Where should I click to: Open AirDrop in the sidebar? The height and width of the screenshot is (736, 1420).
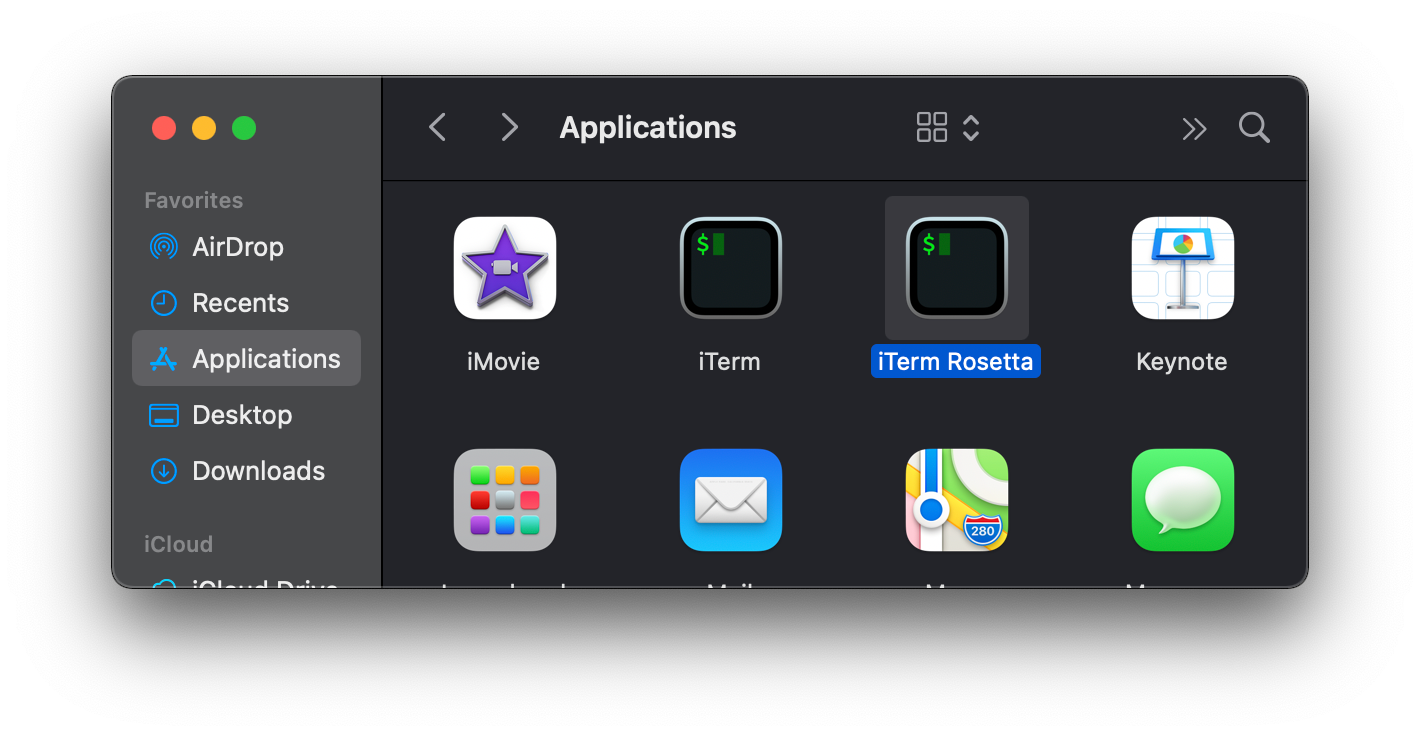246,247
